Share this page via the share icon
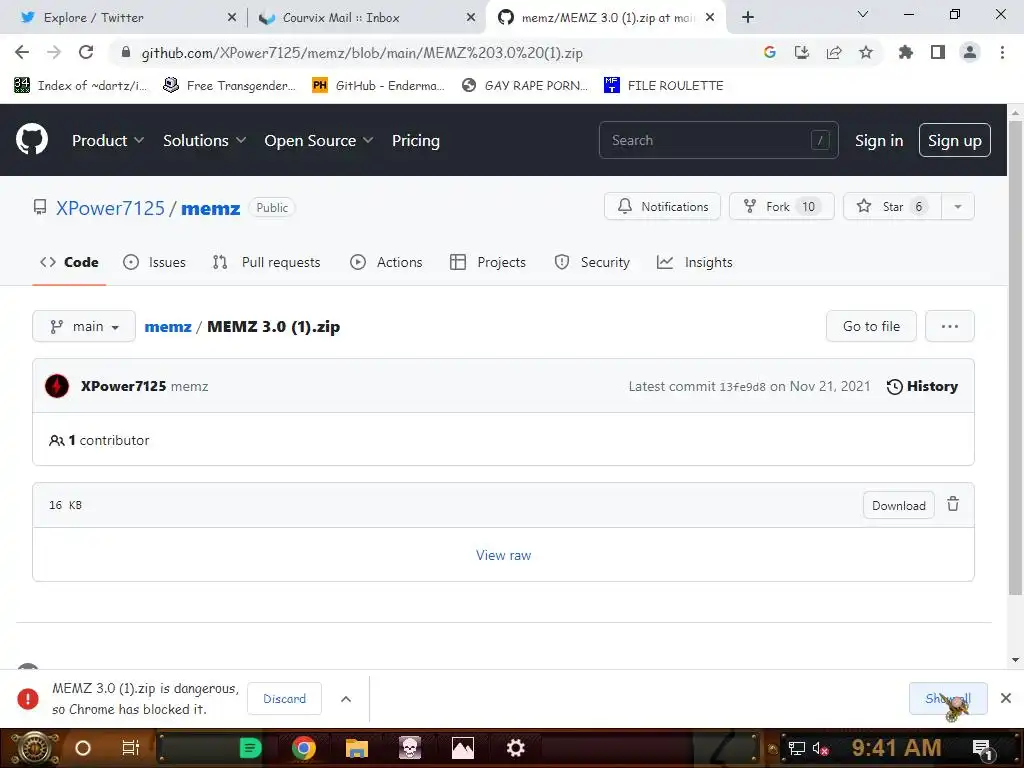 click(834, 52)
